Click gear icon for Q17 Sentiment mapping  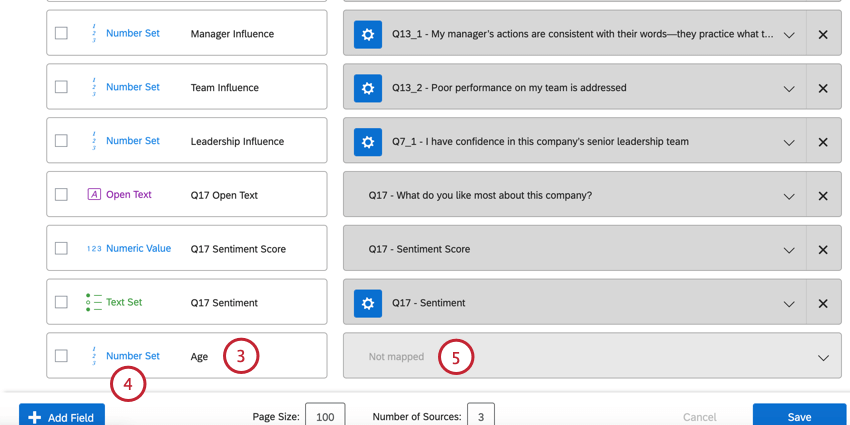pos(368,303)
